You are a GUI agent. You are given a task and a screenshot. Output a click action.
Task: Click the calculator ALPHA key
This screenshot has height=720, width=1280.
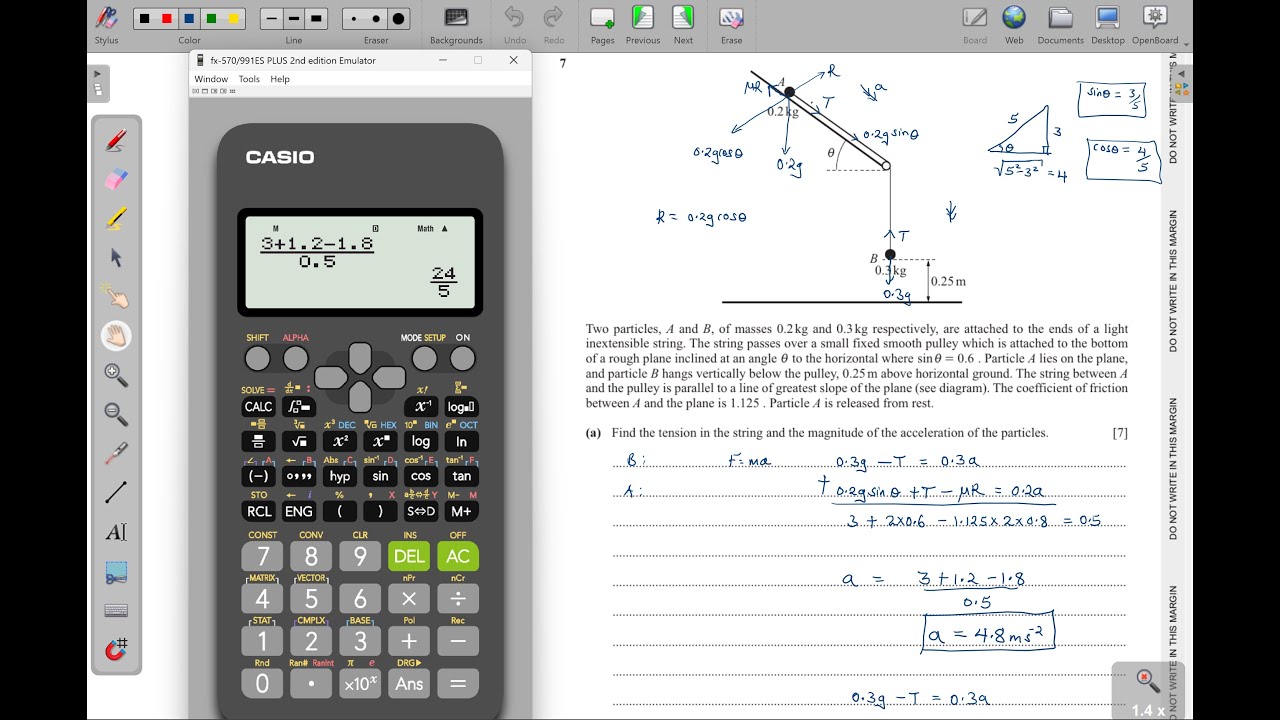coord(296,358)
